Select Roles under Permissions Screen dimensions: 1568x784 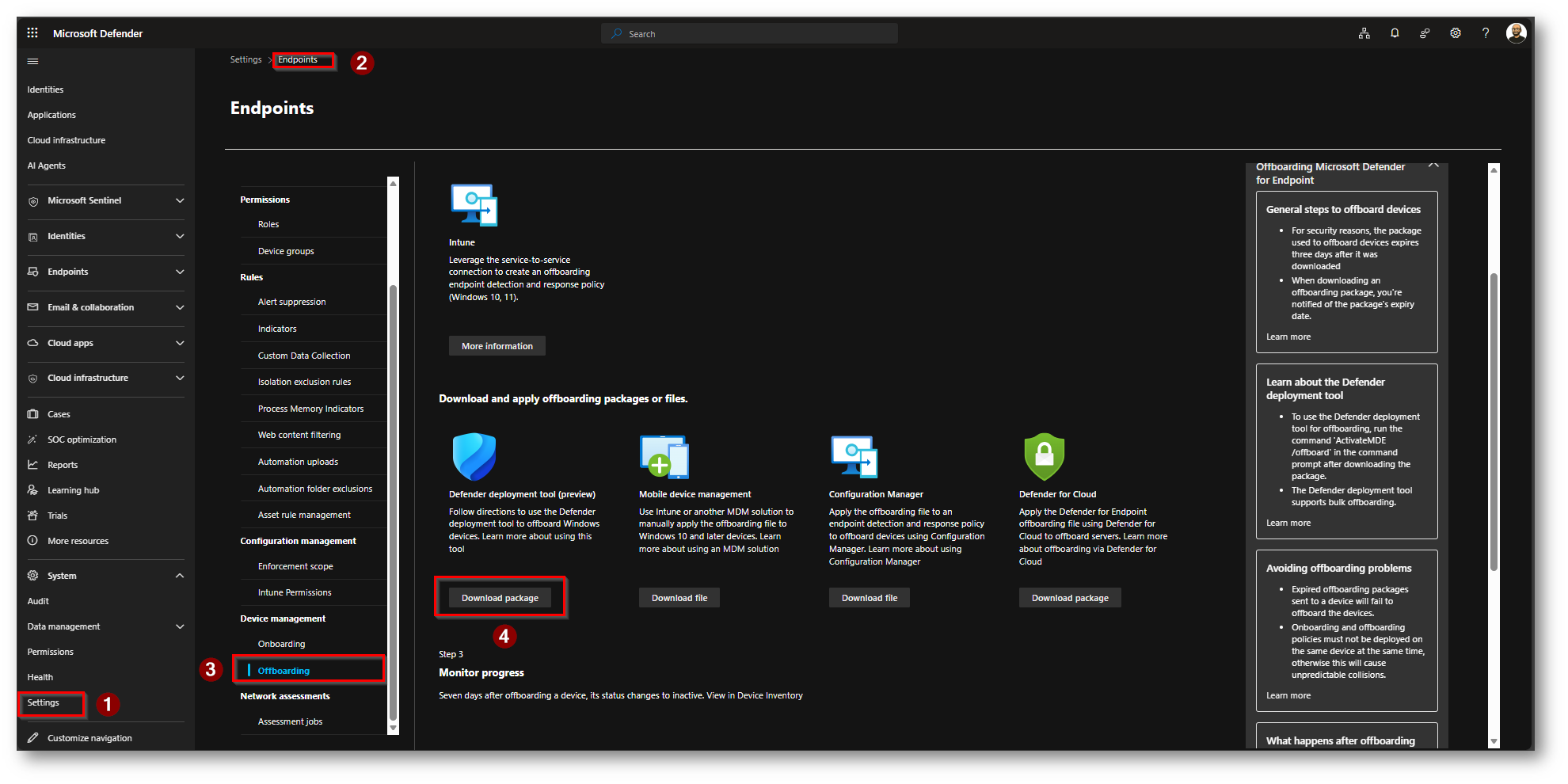point(268,224)
